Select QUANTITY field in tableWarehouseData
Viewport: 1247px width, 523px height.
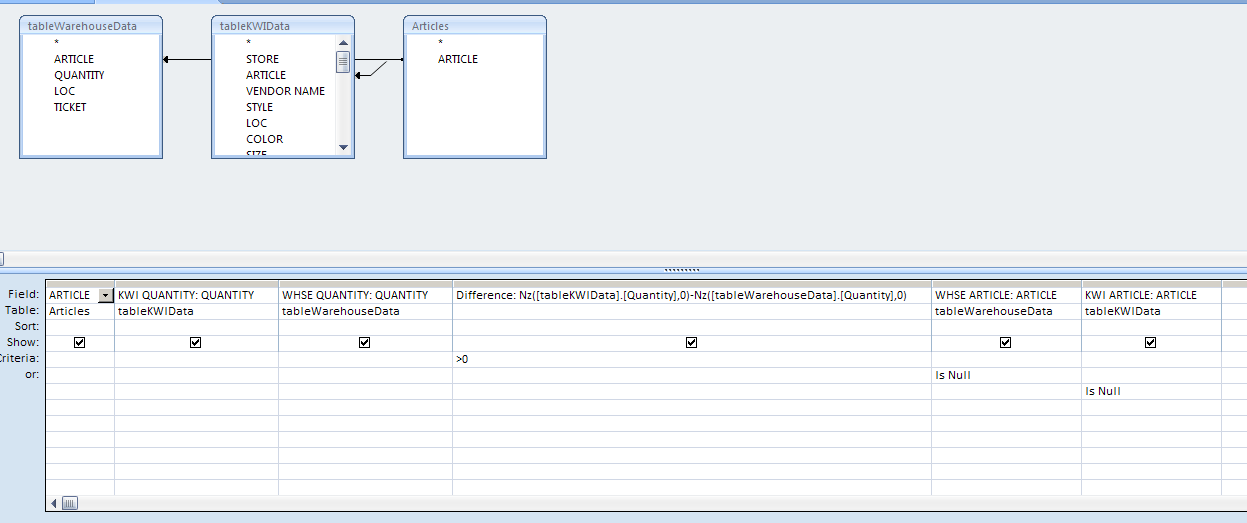(x=79, y=75)
